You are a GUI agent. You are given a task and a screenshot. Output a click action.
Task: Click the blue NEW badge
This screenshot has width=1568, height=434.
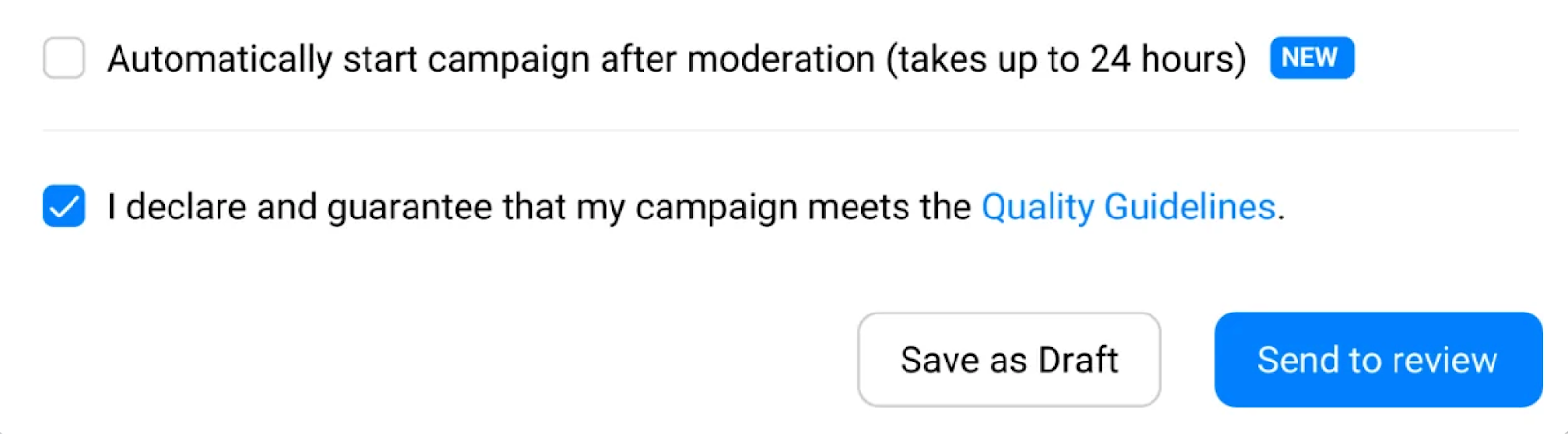tap(1311, 58)
